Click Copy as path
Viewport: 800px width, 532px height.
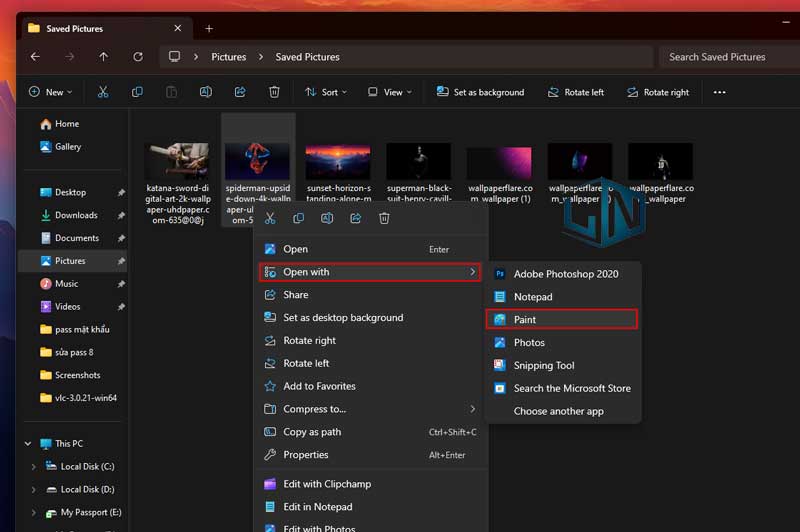370,432
